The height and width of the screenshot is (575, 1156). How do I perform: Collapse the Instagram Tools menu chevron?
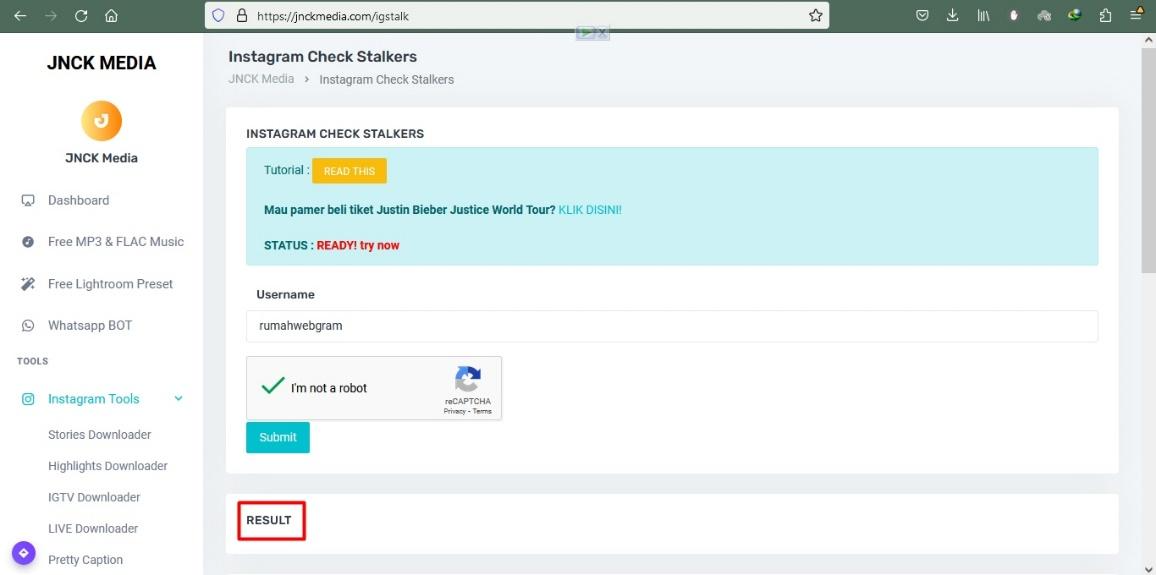pos(178,399)
